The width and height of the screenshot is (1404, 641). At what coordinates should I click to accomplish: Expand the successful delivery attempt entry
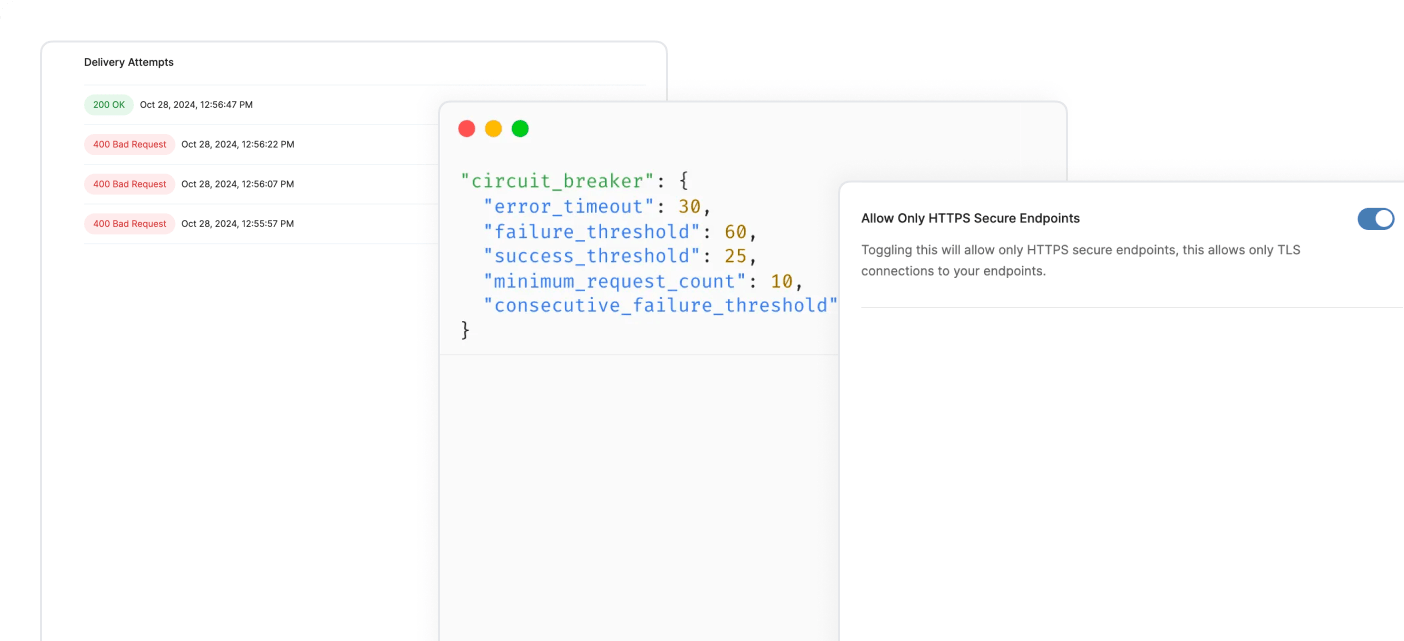195,104
